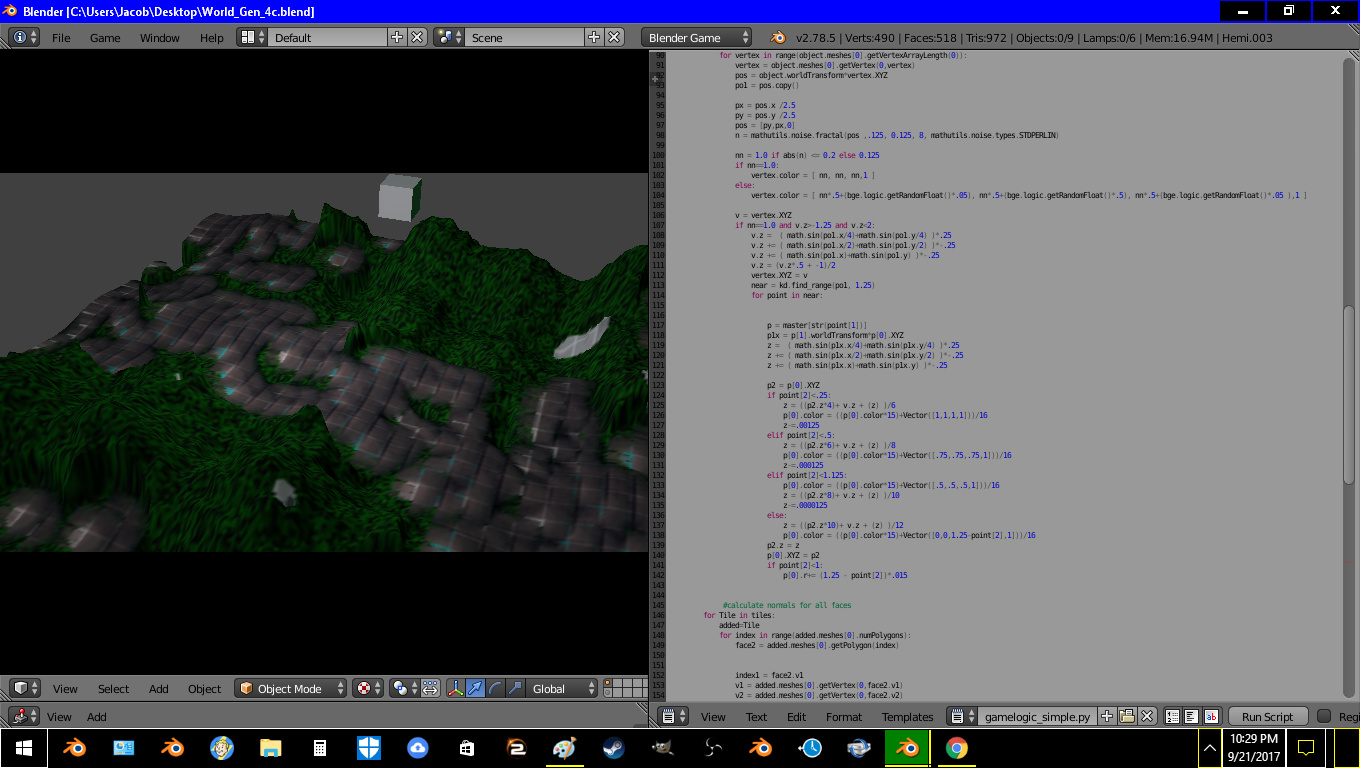Toggle syntax highlighting
The height and width of the screenshot is (768, 1360).
coord(1212,716)
